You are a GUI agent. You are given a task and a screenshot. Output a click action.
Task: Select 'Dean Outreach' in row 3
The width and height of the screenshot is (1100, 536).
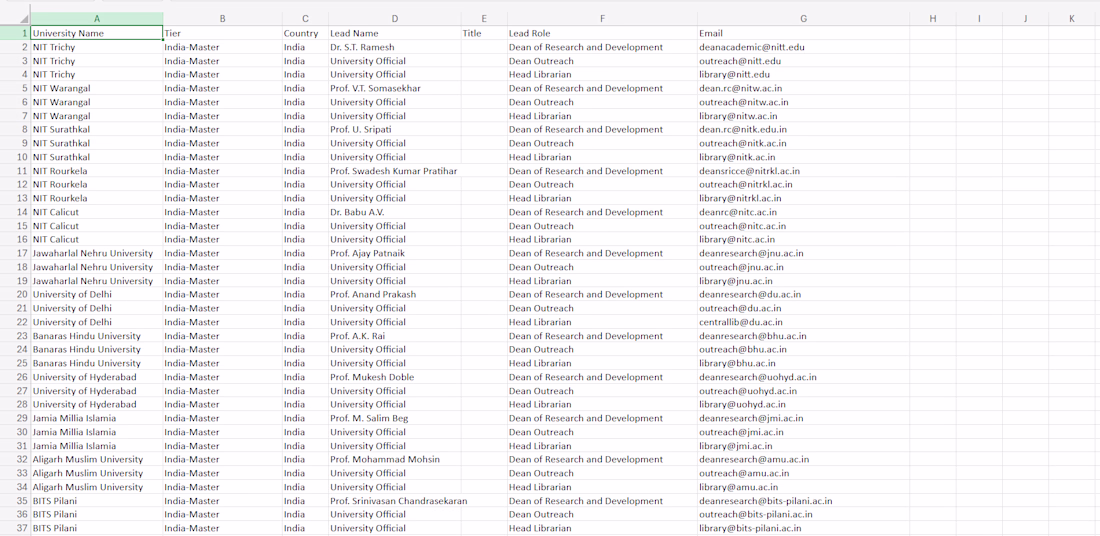tap(602, 61)
